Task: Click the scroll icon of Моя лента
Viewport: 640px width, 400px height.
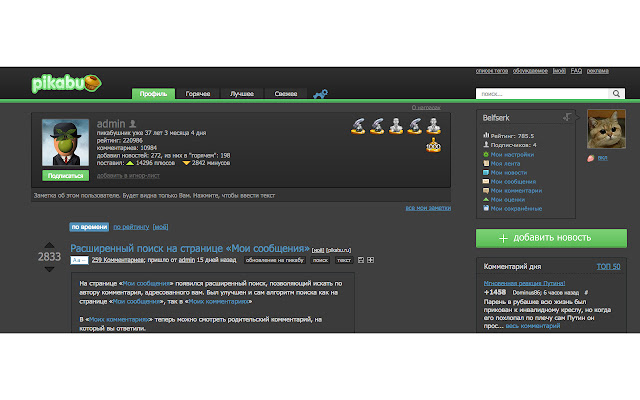Action: coord(486,163)
